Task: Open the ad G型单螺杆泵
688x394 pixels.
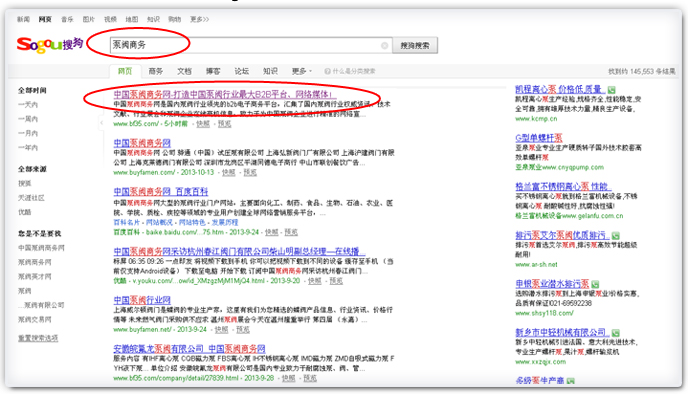Action: coord(539,138)
